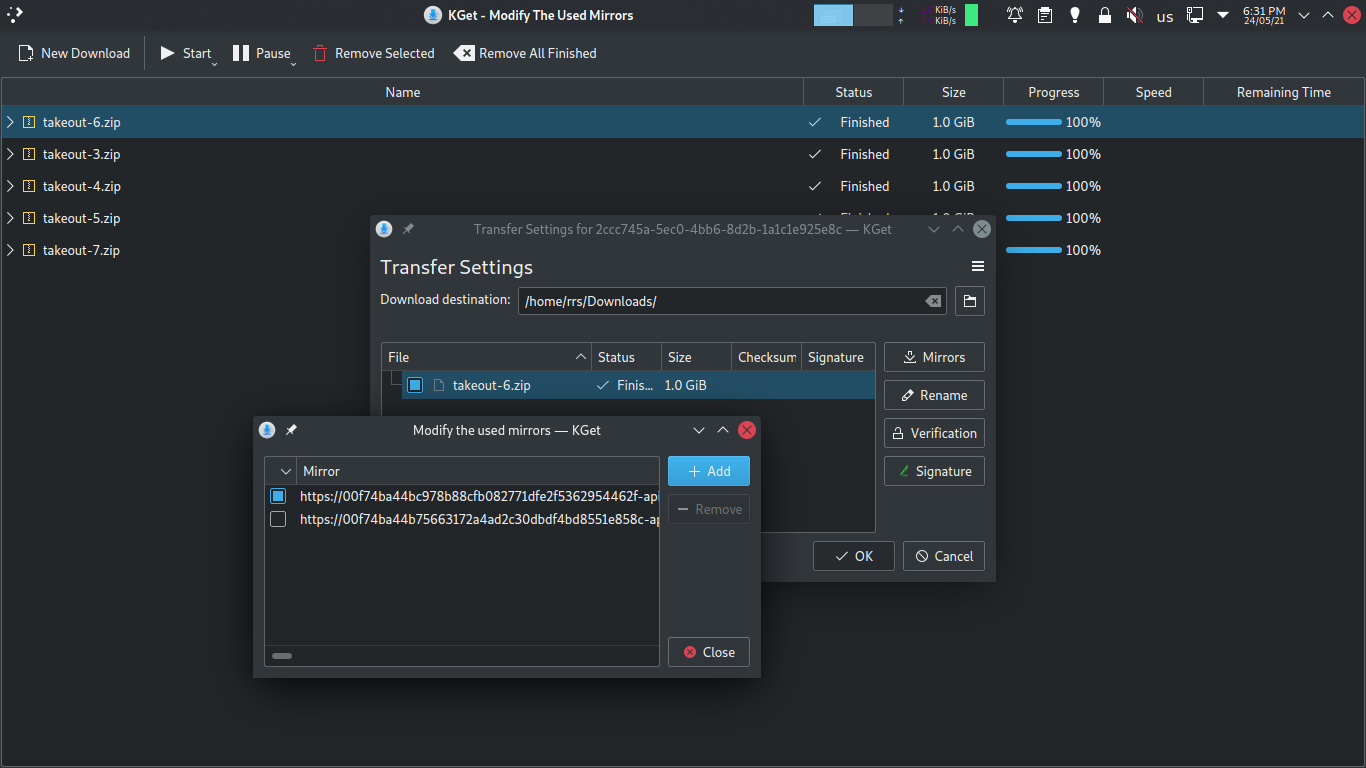The height and width of the screenshot is (768, 1366).
Task: Click the pin icon in mirrors dialog title
Action: pyautogui.click(x=291, y=430)
